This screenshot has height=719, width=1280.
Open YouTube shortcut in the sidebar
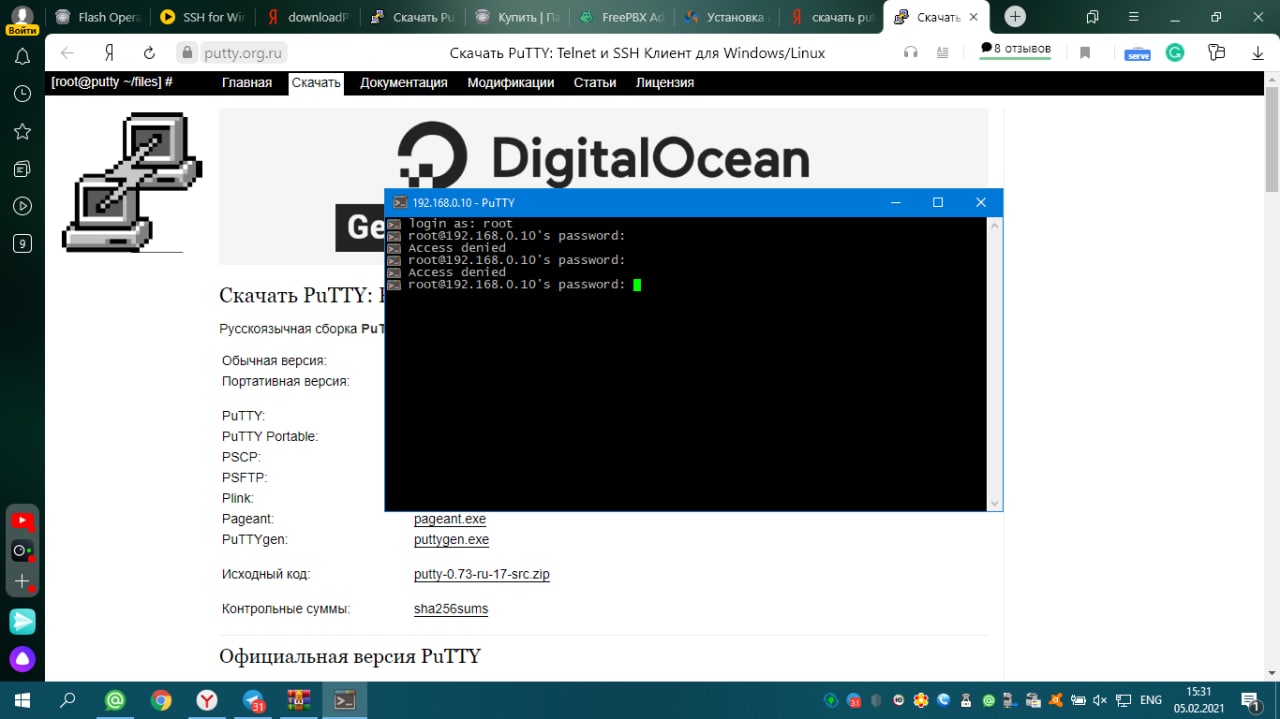coord(22,521)
